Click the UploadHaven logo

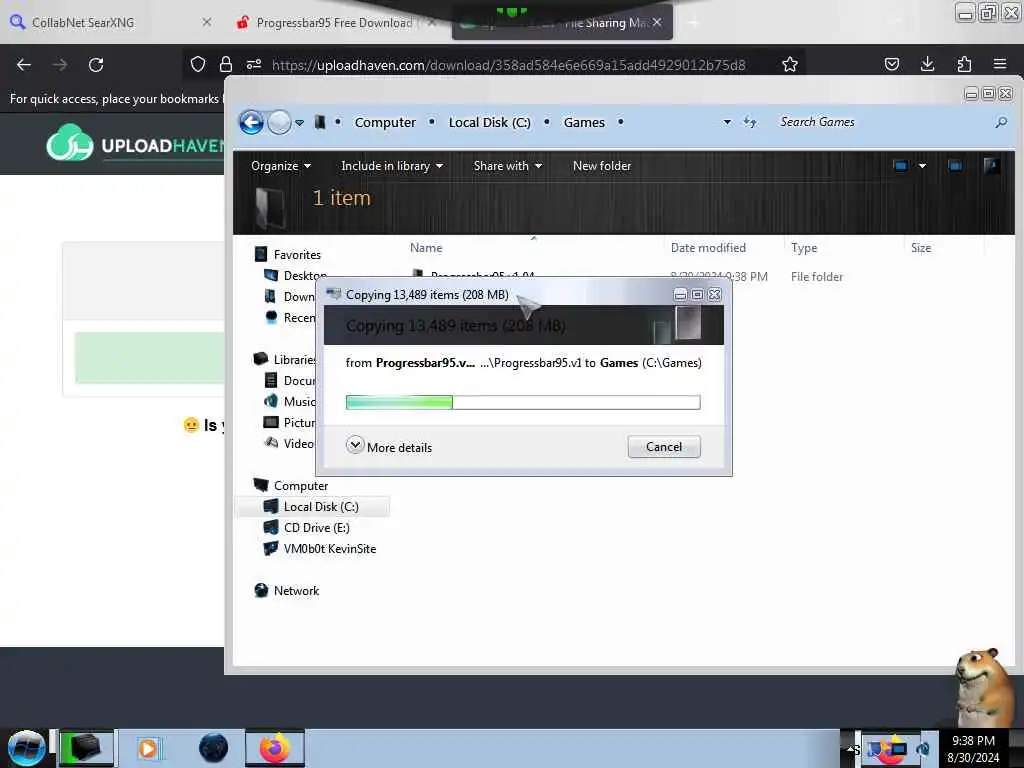(135, 144)
